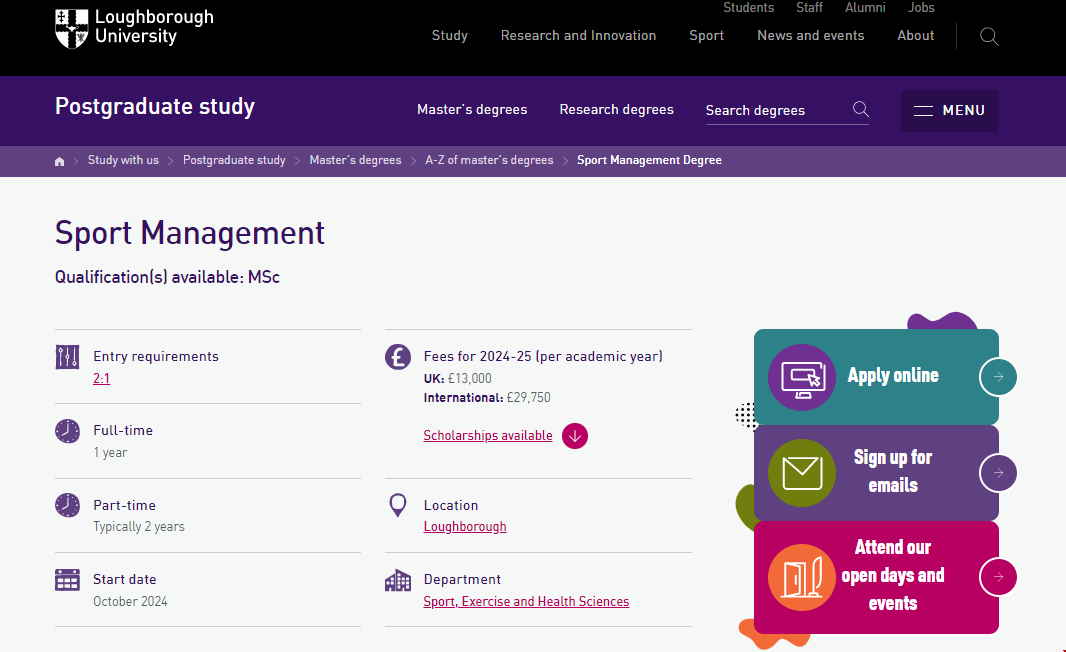Click the 2:1 entry requirements link

click(x=101, y=379)
